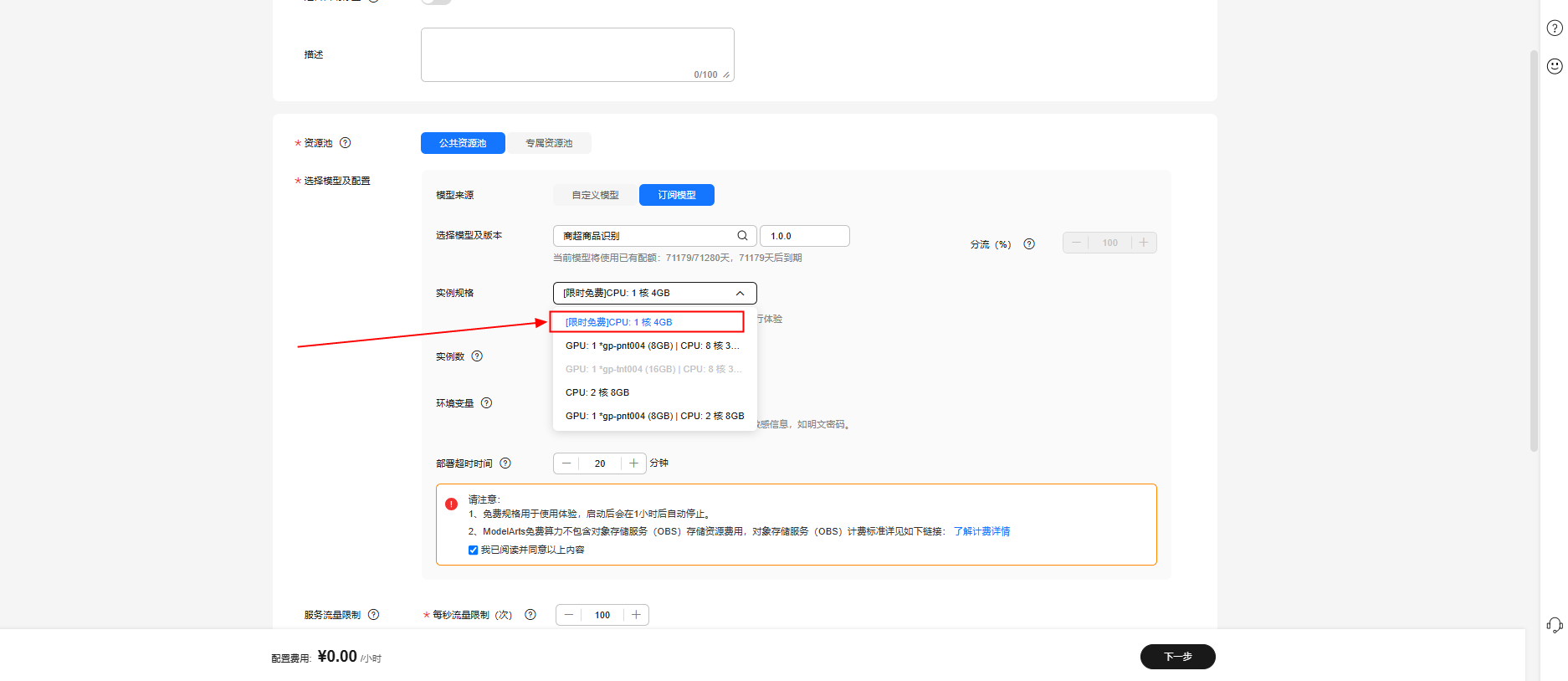Click the help icon beside 分流 (%)
Viewport: 1568px width, 681px height.
(x=1029, y=244)
